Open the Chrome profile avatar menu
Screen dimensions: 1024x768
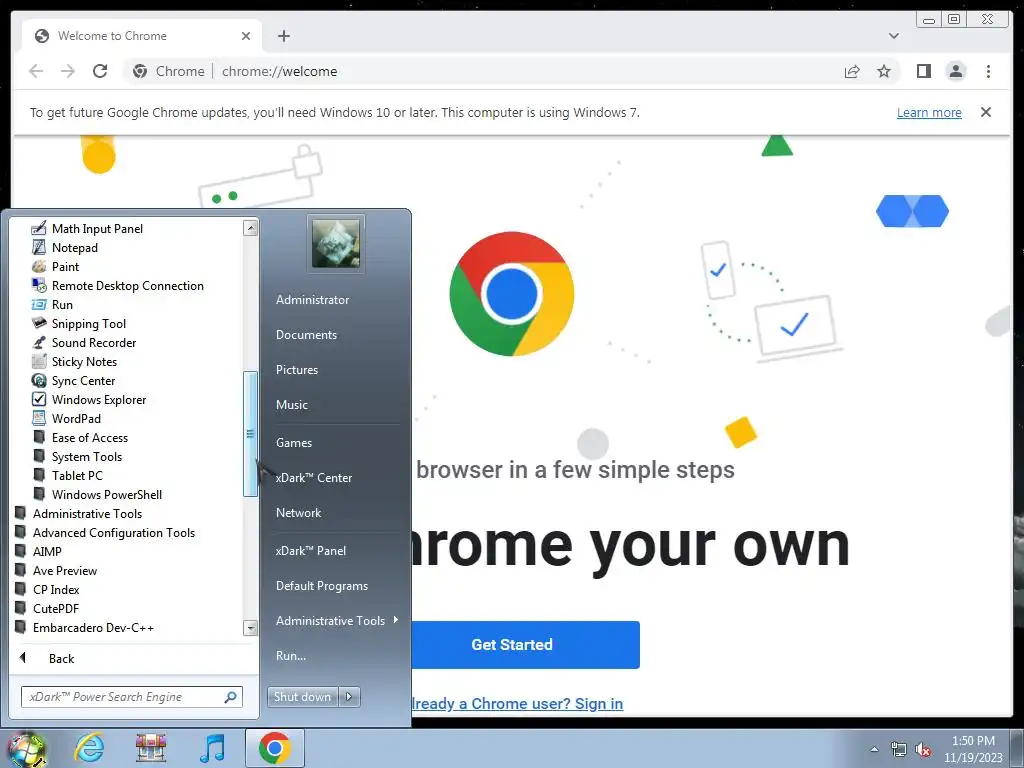pyautogui.click(x=955, y=71)
